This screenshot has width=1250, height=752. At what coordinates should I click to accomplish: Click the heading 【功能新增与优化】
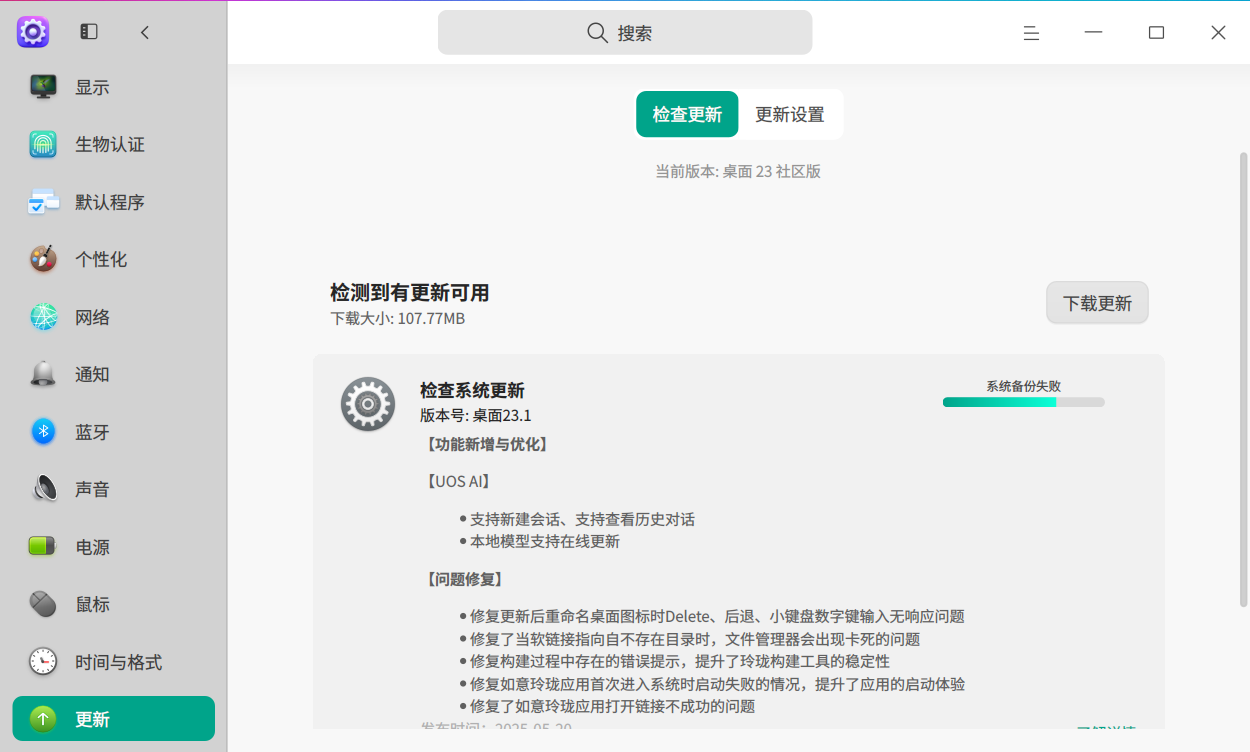486,444
